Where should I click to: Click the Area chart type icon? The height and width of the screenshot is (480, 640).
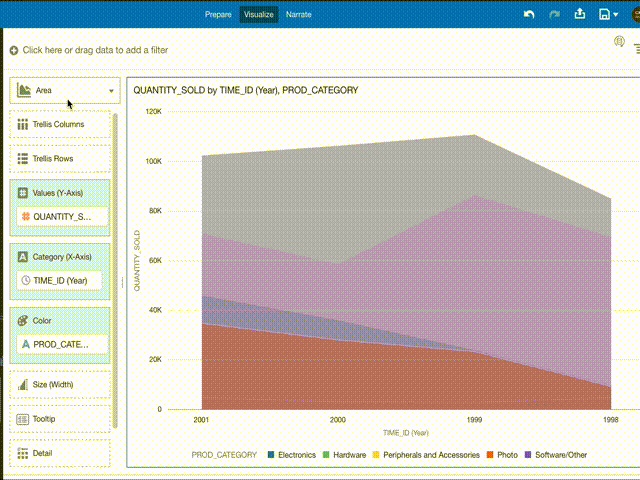[24, 90]
